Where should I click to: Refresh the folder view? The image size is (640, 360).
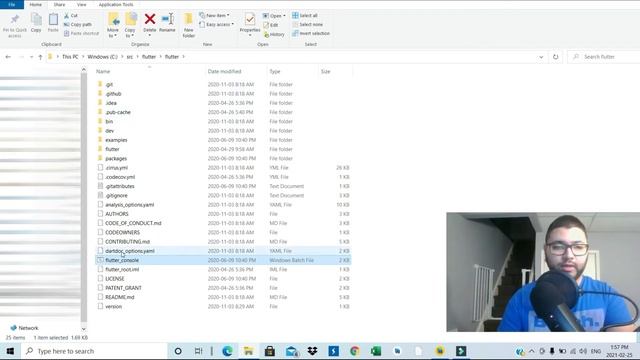click(556, 57)
